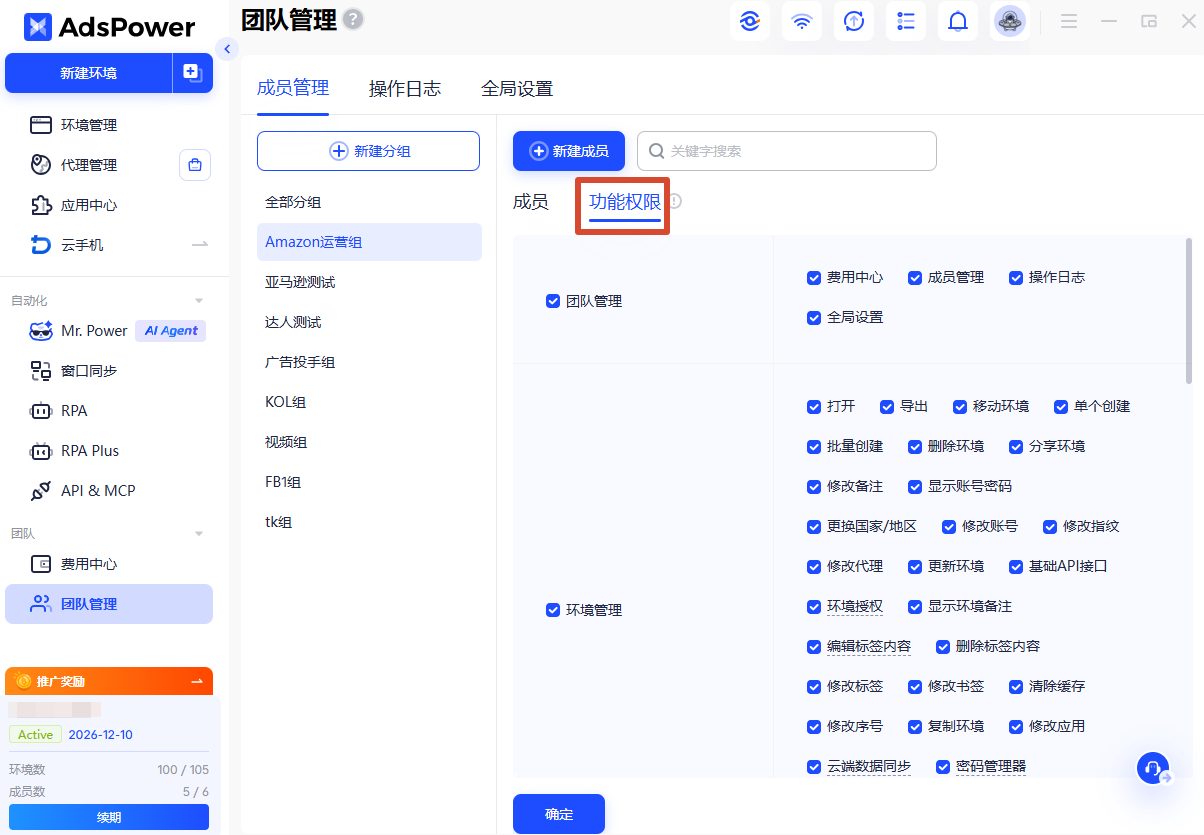Select 全部分组 in group list
This screenshot has height=835, width=1204.
pyautogui.click(x=369, y=202)
